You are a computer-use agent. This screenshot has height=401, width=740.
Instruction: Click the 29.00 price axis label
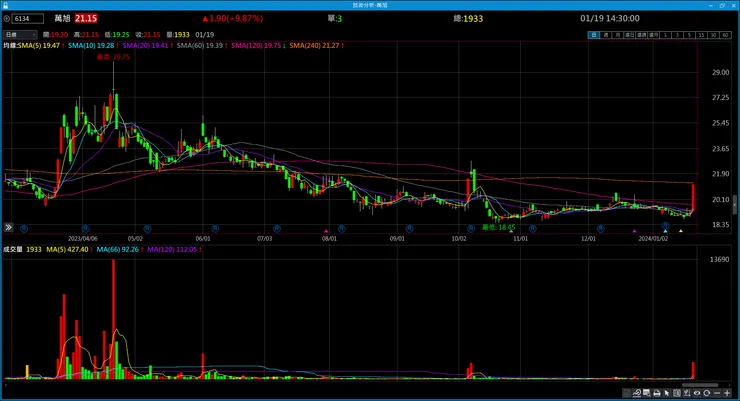point(721,73)
